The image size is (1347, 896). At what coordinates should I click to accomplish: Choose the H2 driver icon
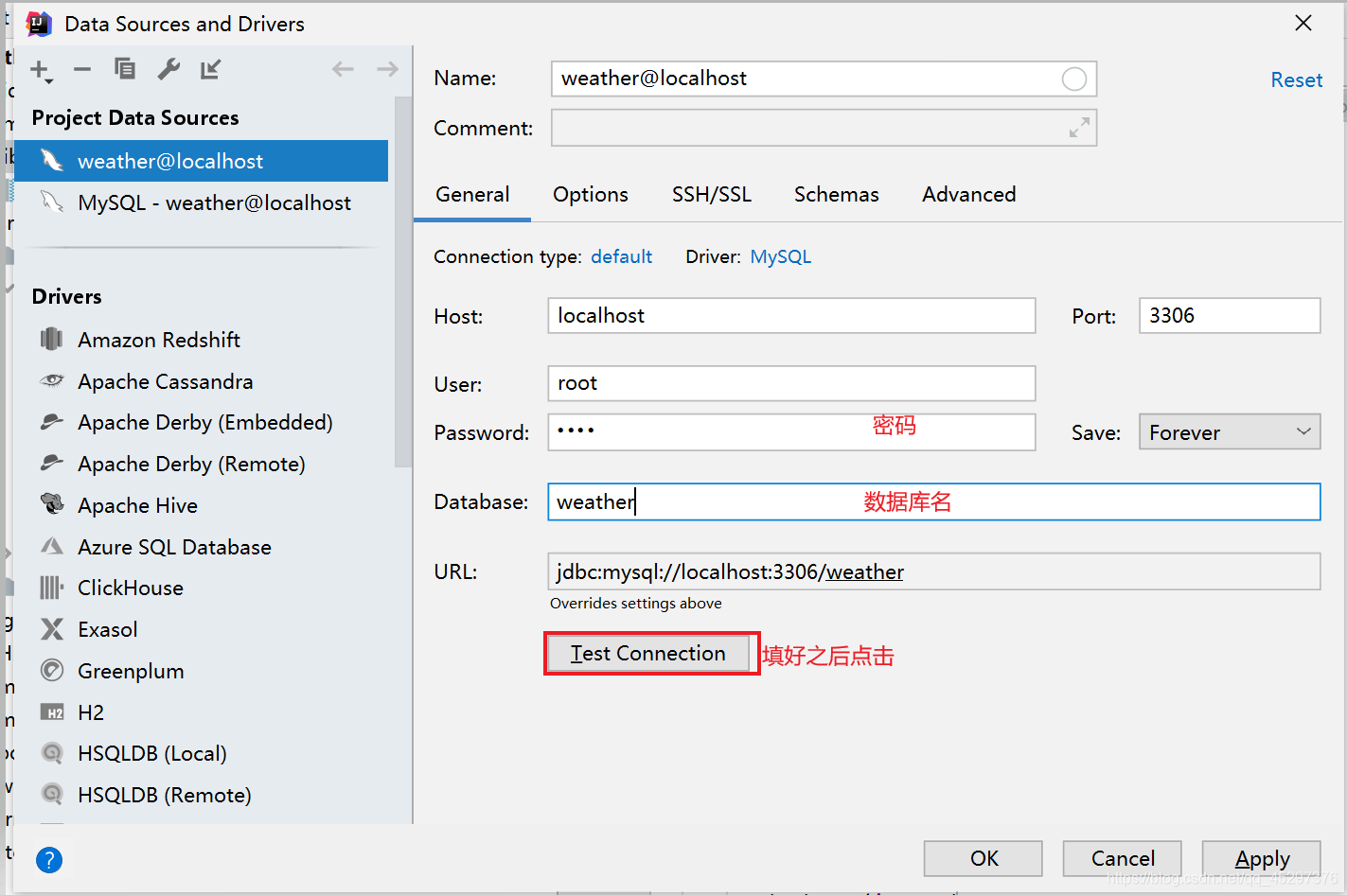pos(52,712)
